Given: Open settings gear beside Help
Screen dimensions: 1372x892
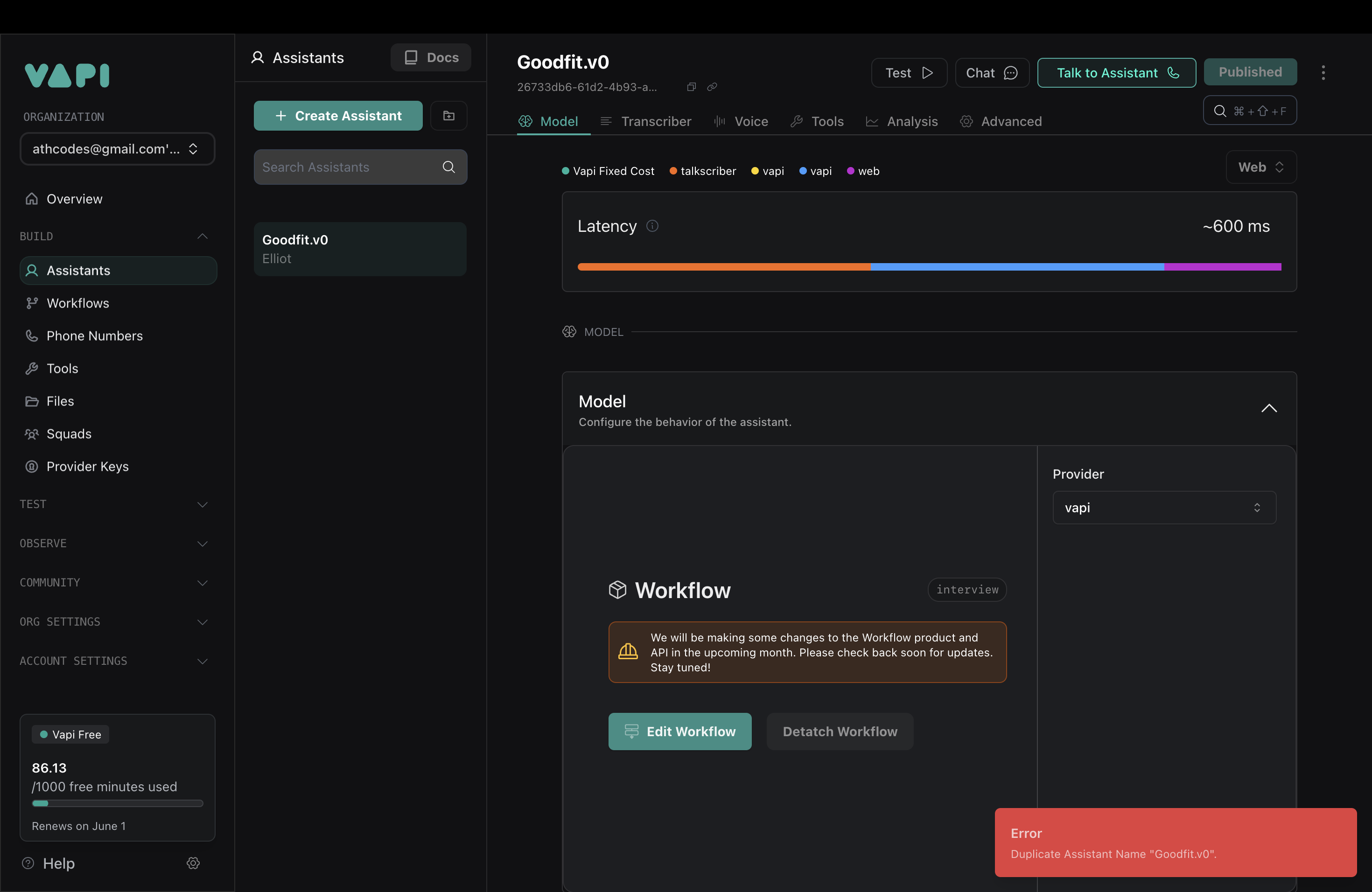Looking at the screenshot, I should (193, 863).
